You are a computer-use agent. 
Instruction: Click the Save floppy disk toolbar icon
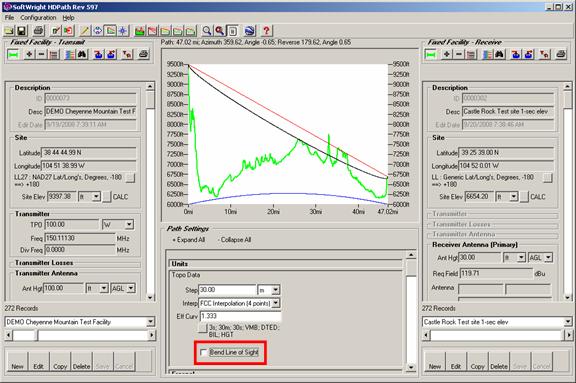coord(22,31)
